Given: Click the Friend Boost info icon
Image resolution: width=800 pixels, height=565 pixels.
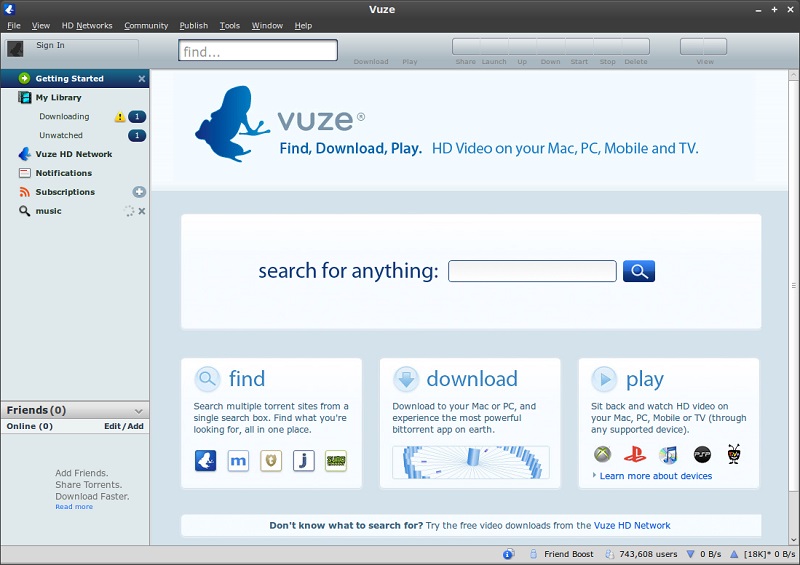Looking at the screenshot, I should click(x=508, y=554).
